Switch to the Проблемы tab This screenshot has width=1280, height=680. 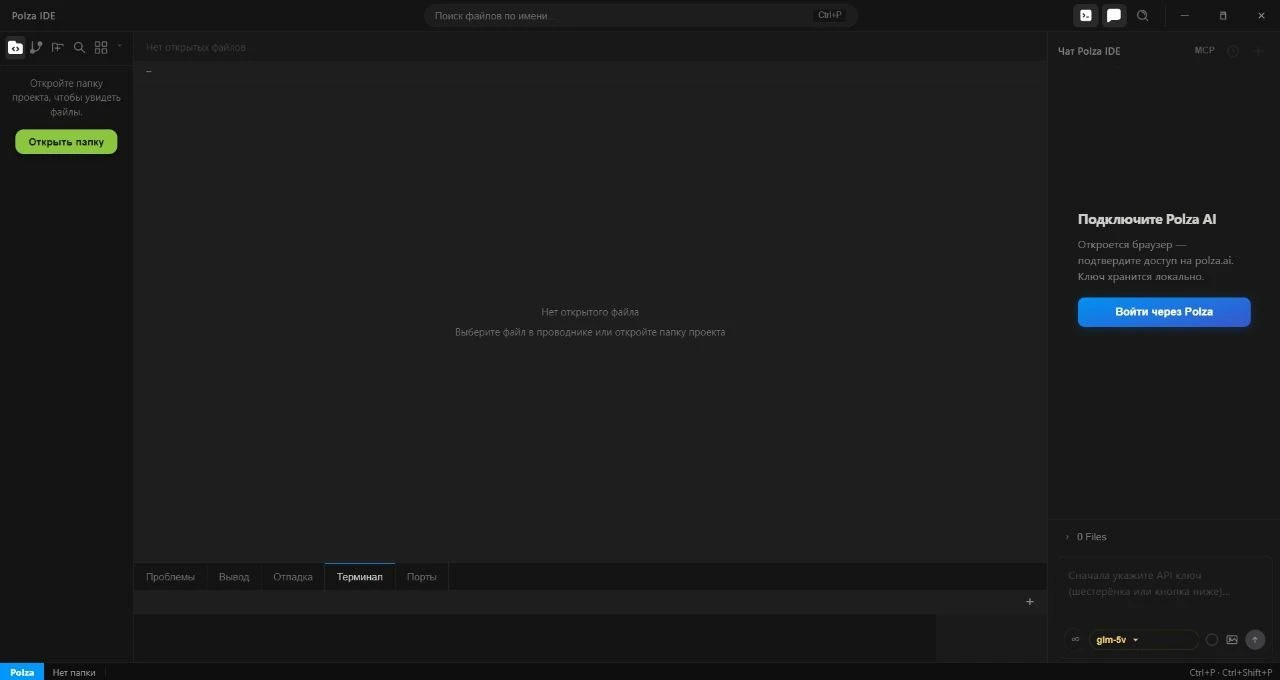(170, 577)
